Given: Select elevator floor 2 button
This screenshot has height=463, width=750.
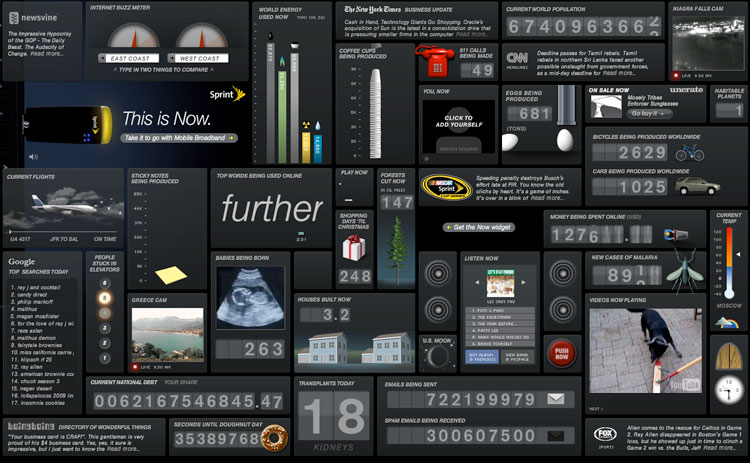Looking at the screenshot, I should 105,343.
